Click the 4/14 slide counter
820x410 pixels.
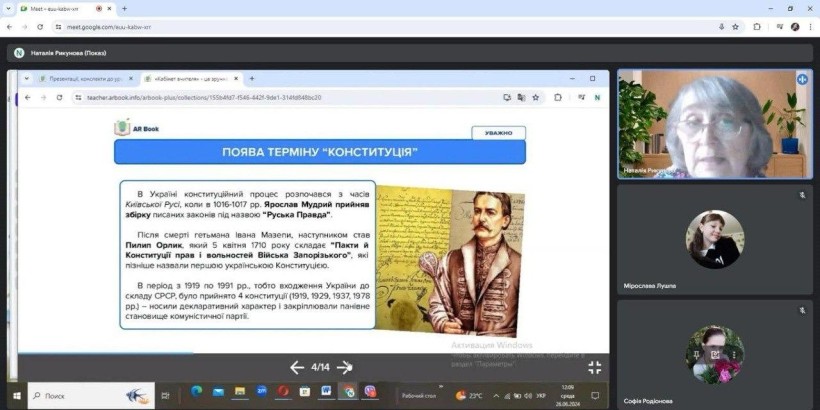point(320,368)
